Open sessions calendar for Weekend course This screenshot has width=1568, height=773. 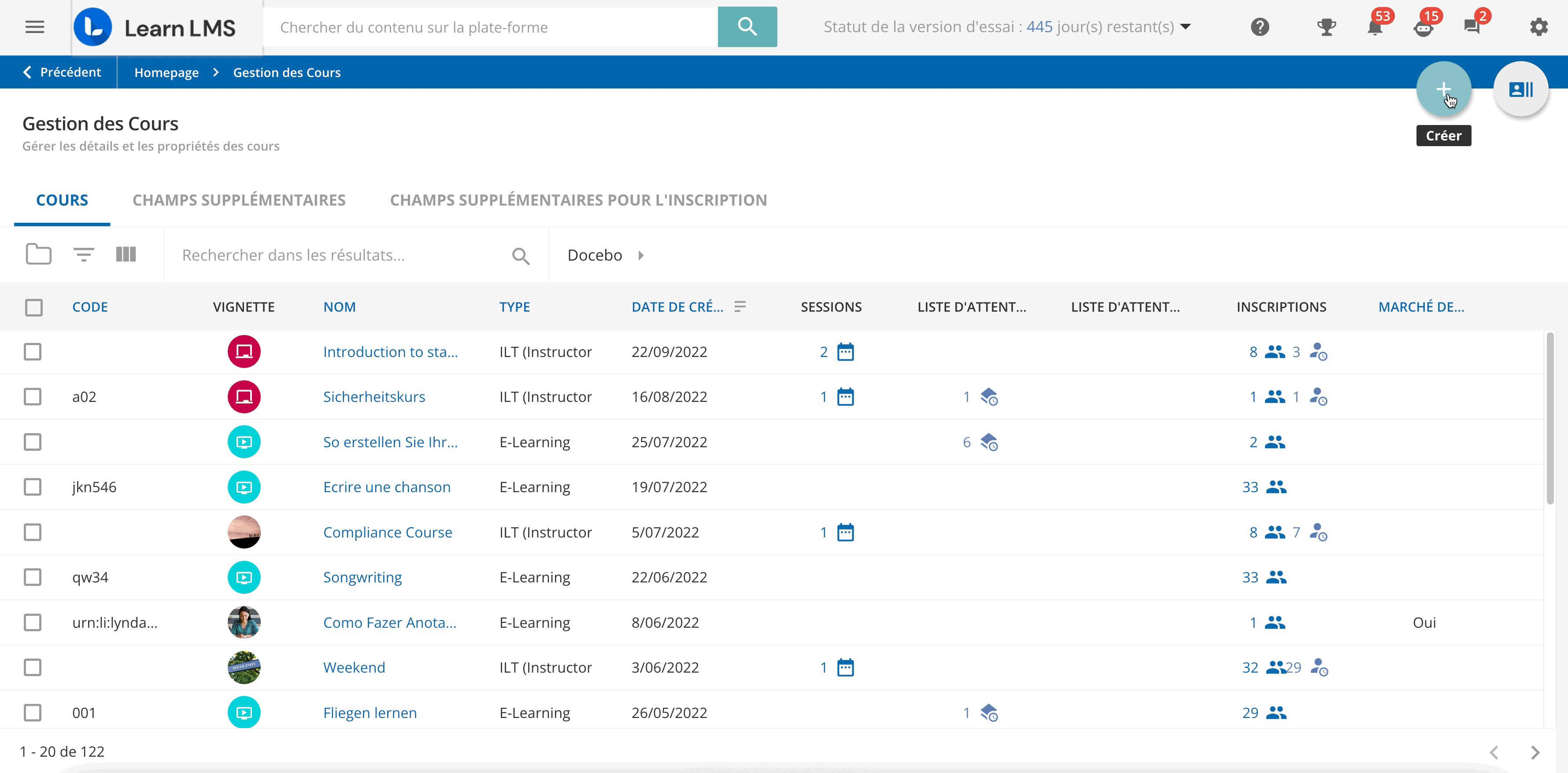[846, 667]
